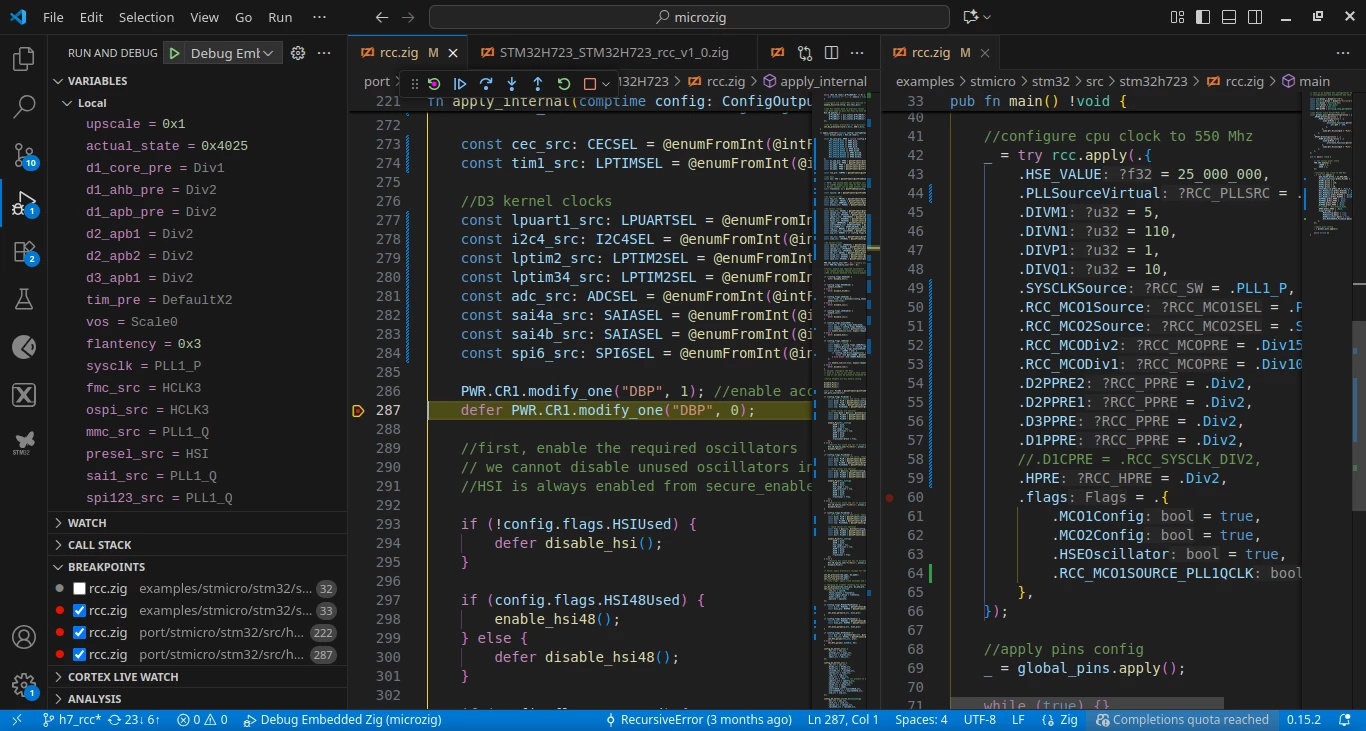Expand the ANALYSIS section
The image size is (1366, 731).
pyautogui.click(x=197, y=699)
